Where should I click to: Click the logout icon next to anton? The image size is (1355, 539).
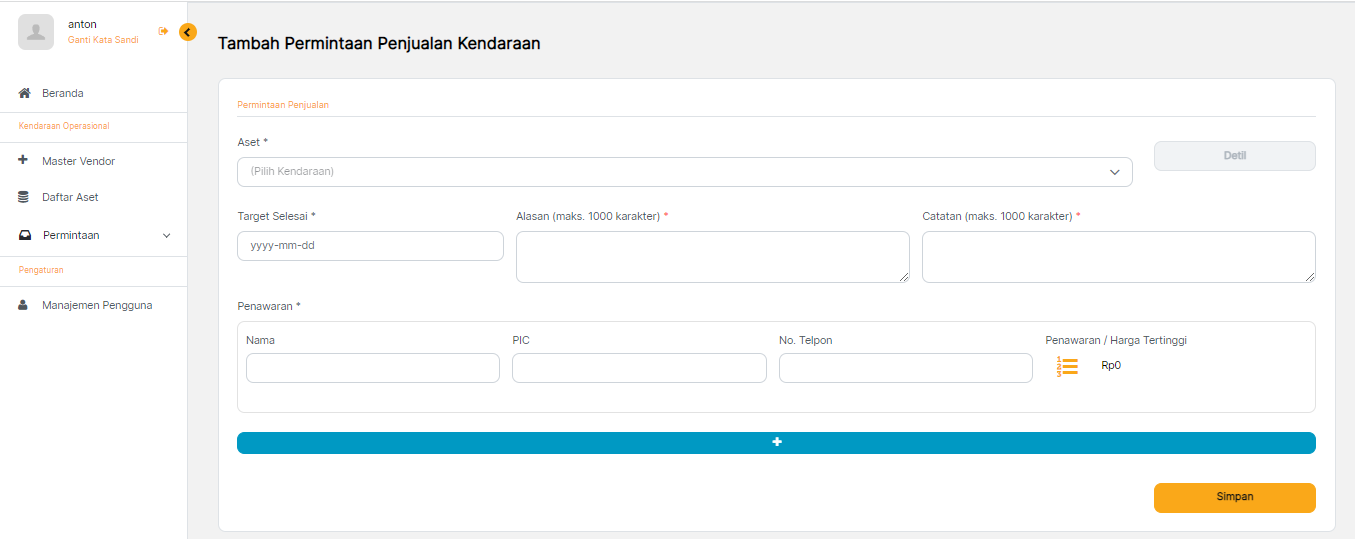click(163, 31)
